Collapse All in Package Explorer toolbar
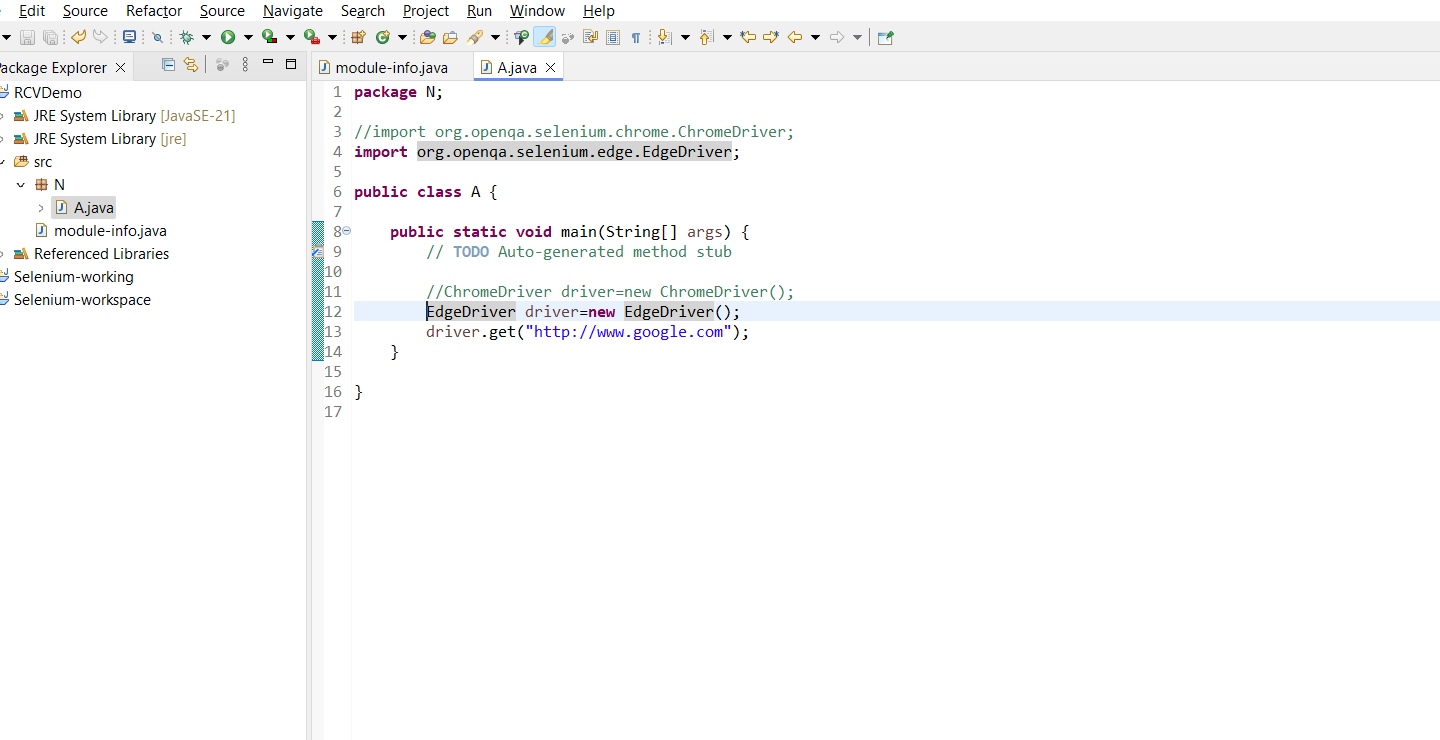Image resolution: width=1440 pixels, height=740 pixels. 166,64
